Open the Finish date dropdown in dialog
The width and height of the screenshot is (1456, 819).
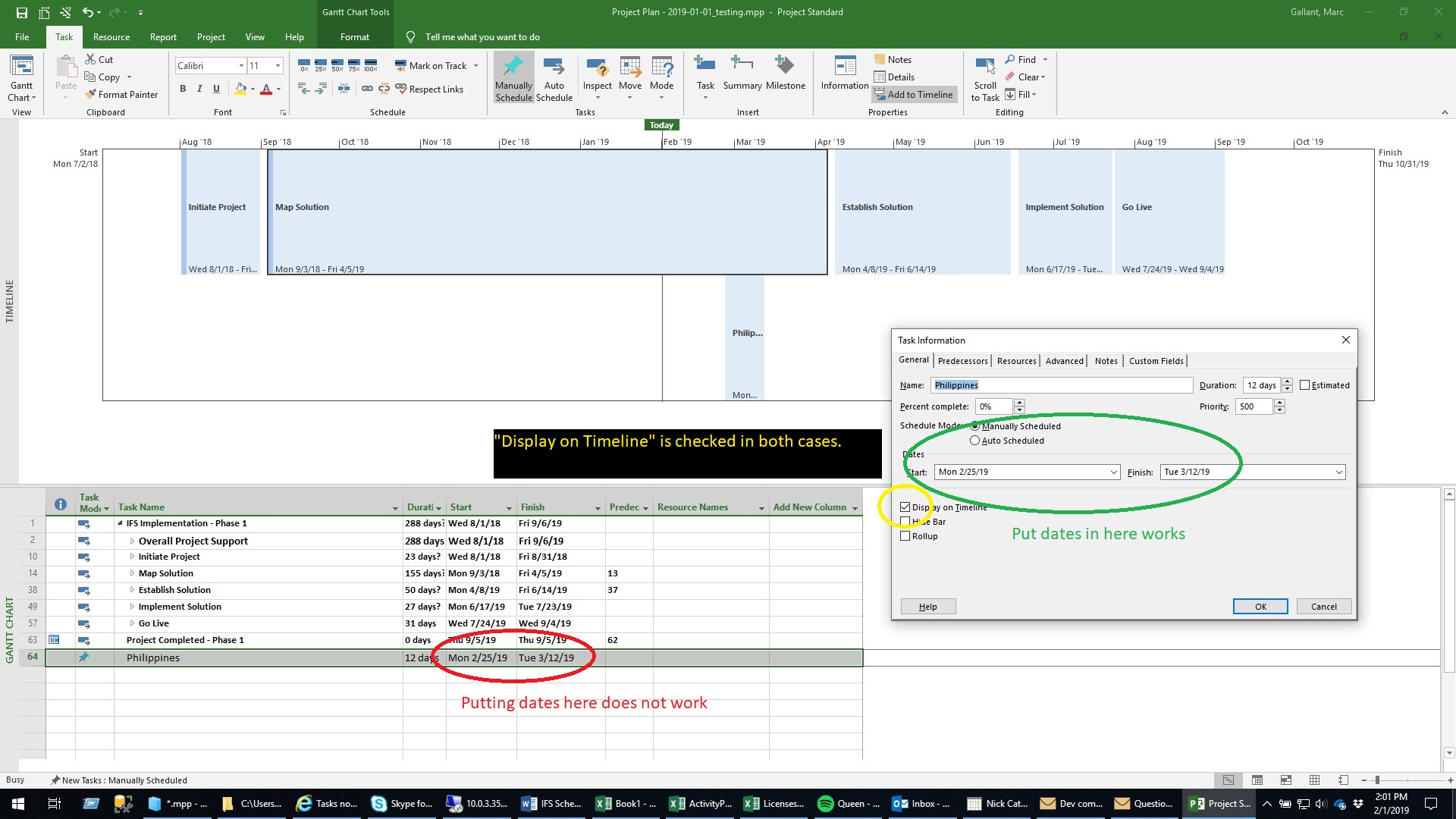[x=1338, y=472]
